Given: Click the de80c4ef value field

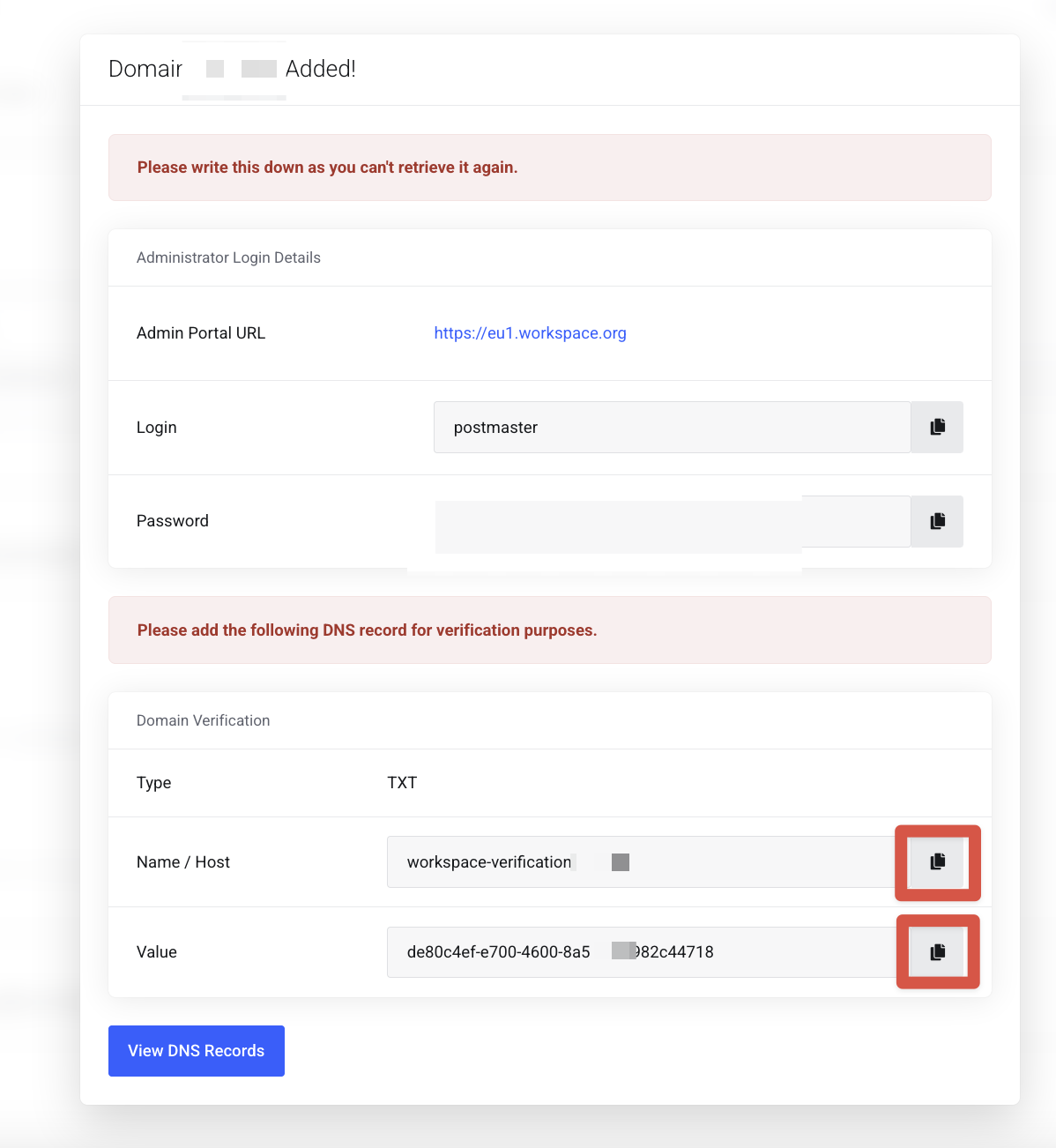Looking at the screenshot, I should point(649,952).
